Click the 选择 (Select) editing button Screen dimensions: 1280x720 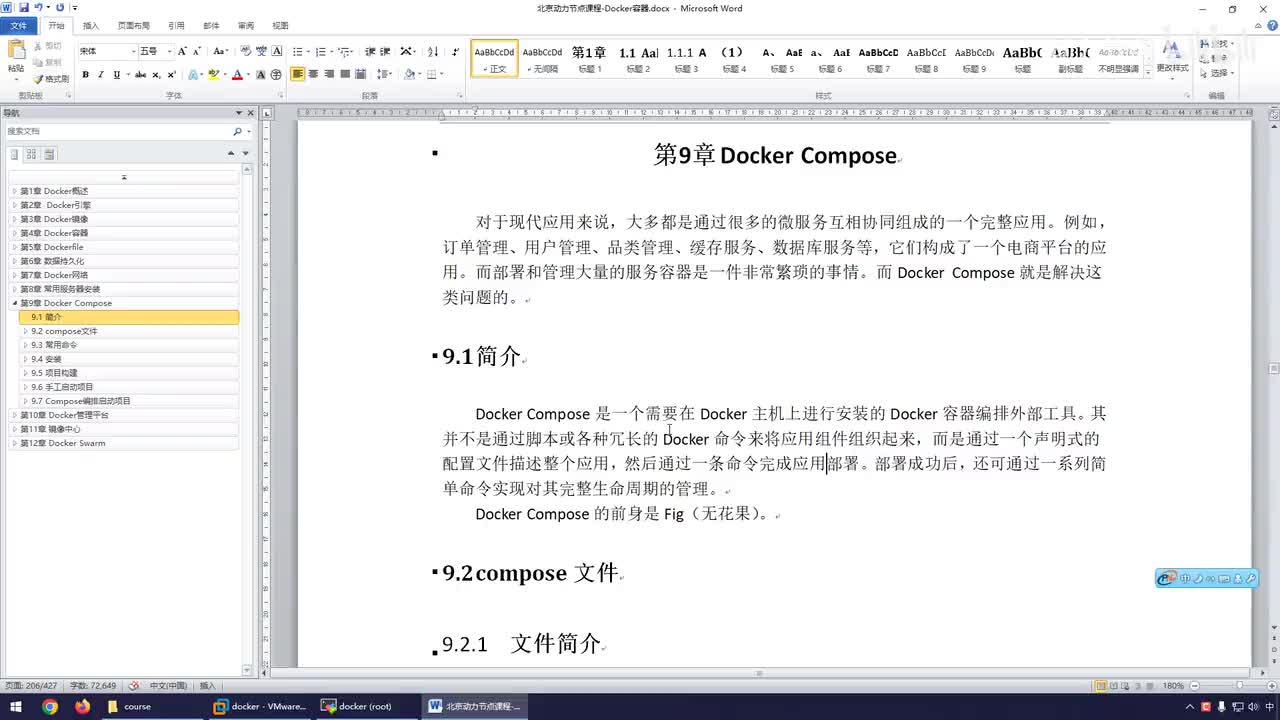(x=1217, y=73)
